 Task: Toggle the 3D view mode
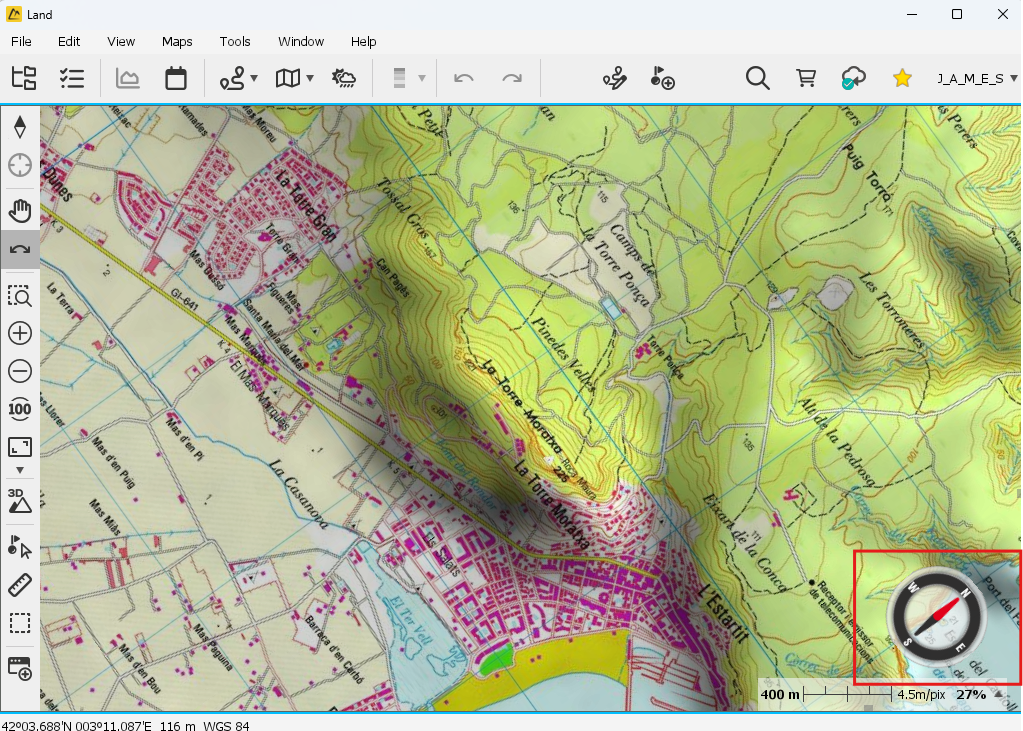(20, 500)
